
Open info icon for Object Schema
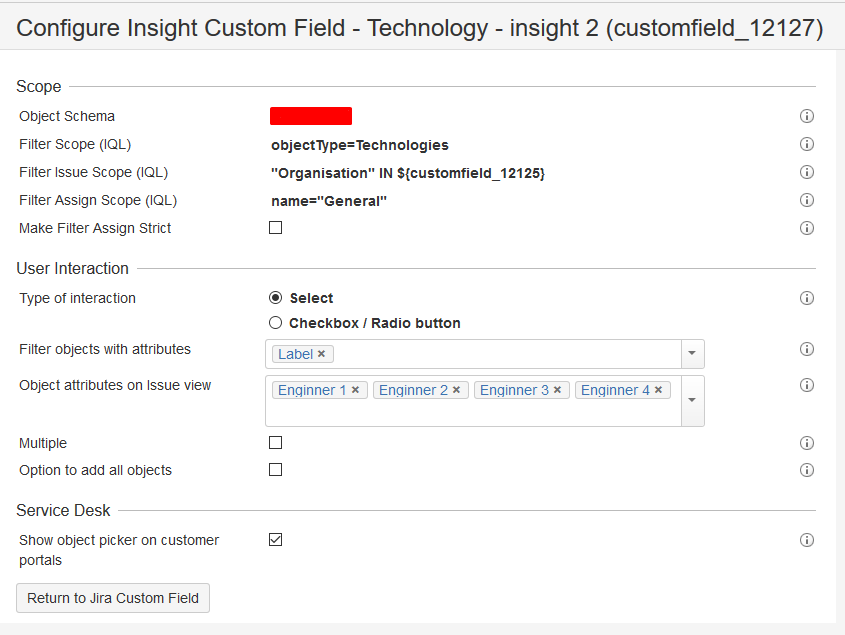806,116
